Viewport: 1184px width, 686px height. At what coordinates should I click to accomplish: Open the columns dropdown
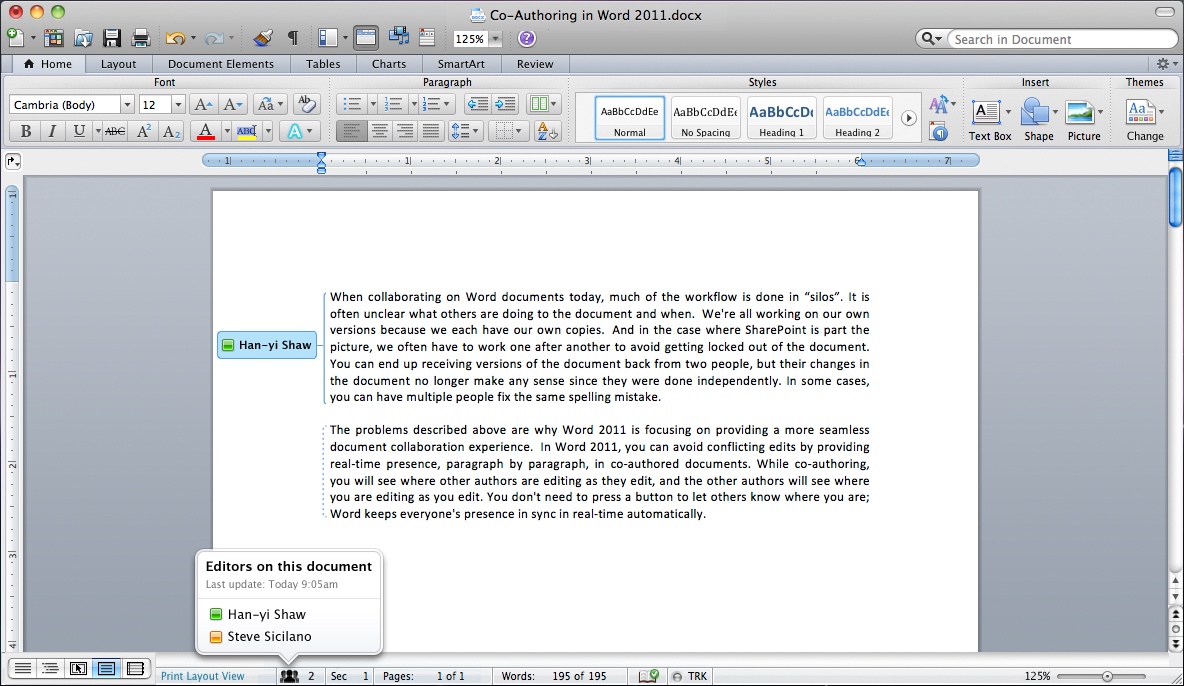(x=543, y=104)
